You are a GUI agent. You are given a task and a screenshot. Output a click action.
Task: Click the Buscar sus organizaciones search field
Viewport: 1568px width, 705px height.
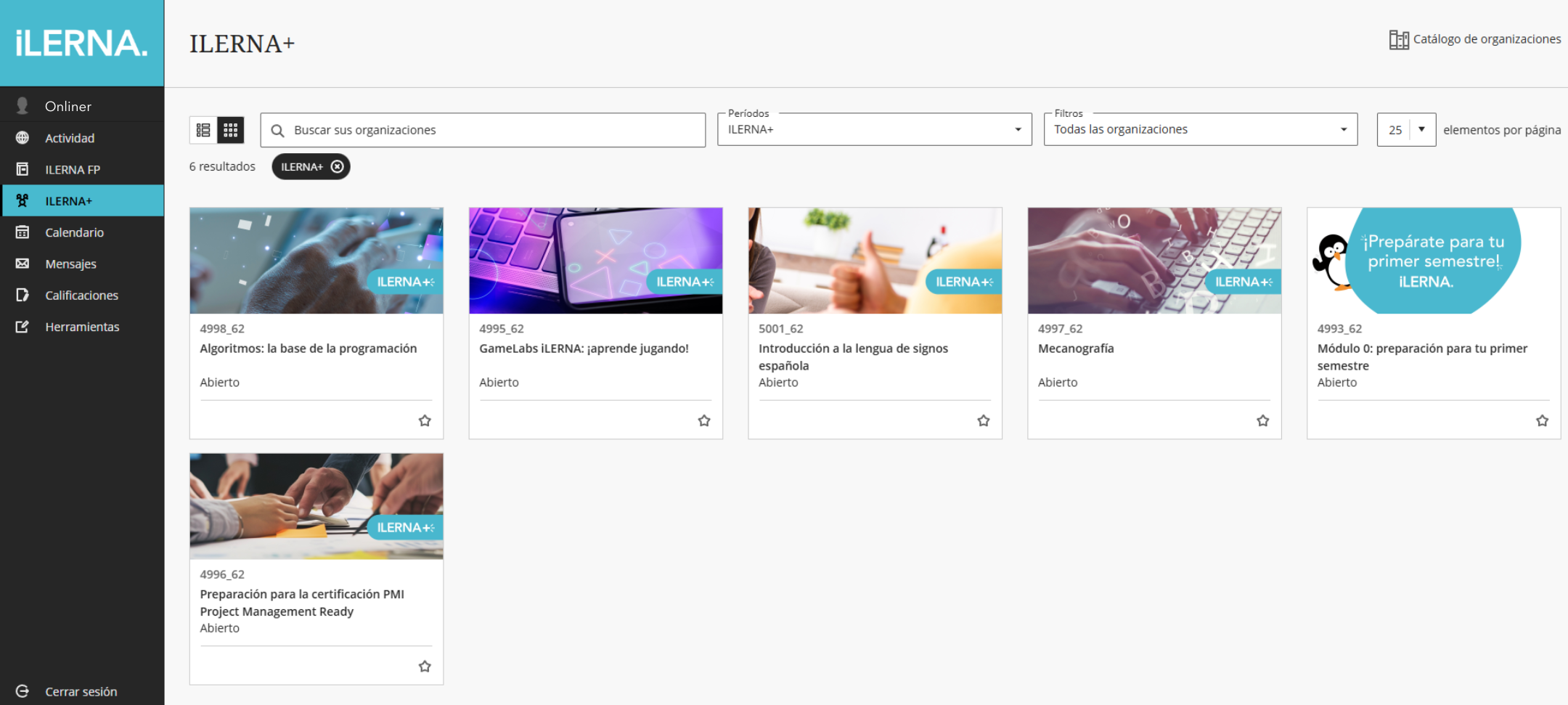(x=483, y=130)
